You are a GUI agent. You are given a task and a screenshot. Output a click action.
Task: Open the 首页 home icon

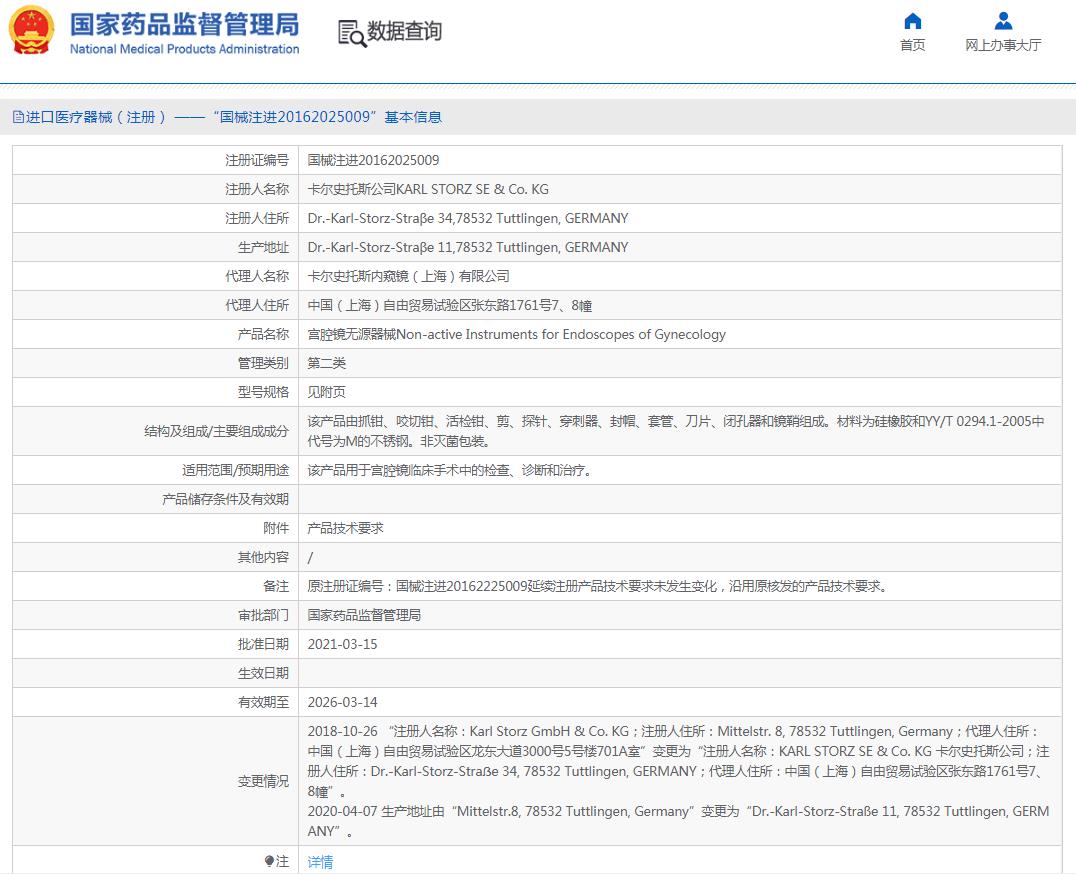pyautogui.click(x=912, y=21)
